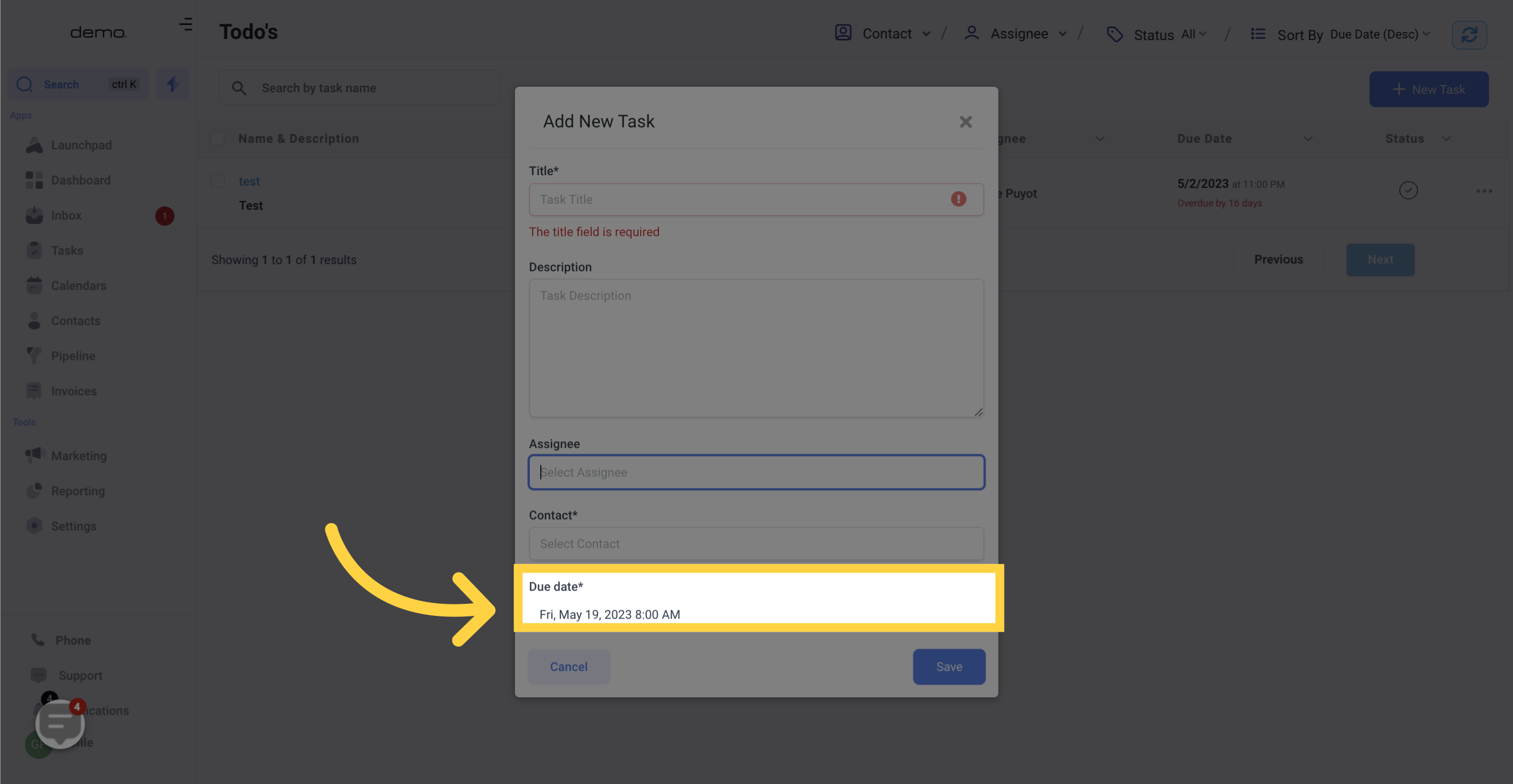This screenshot has height=784, width=1513.
Task: Click the Save button in dialog
Action: click(x=949, y=666)
